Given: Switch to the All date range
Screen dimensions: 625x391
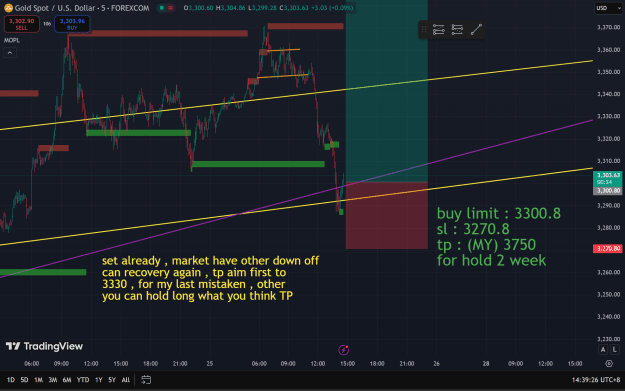Looking at the screenshot, I should click(x=126, y=380).
